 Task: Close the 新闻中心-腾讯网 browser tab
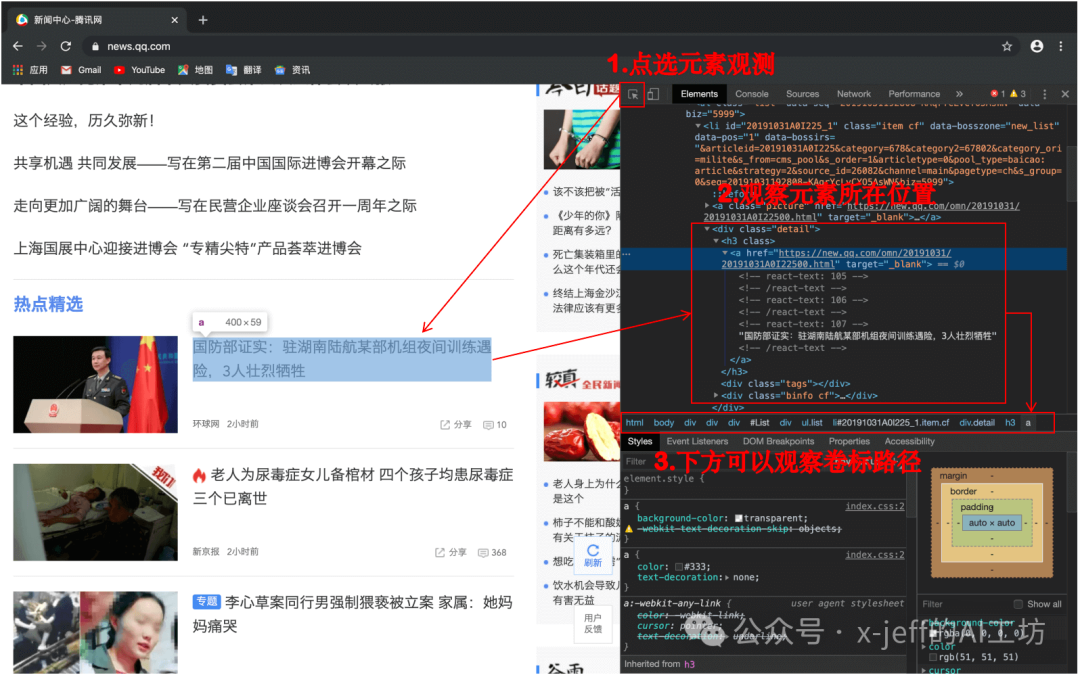[x=174, y=20]
